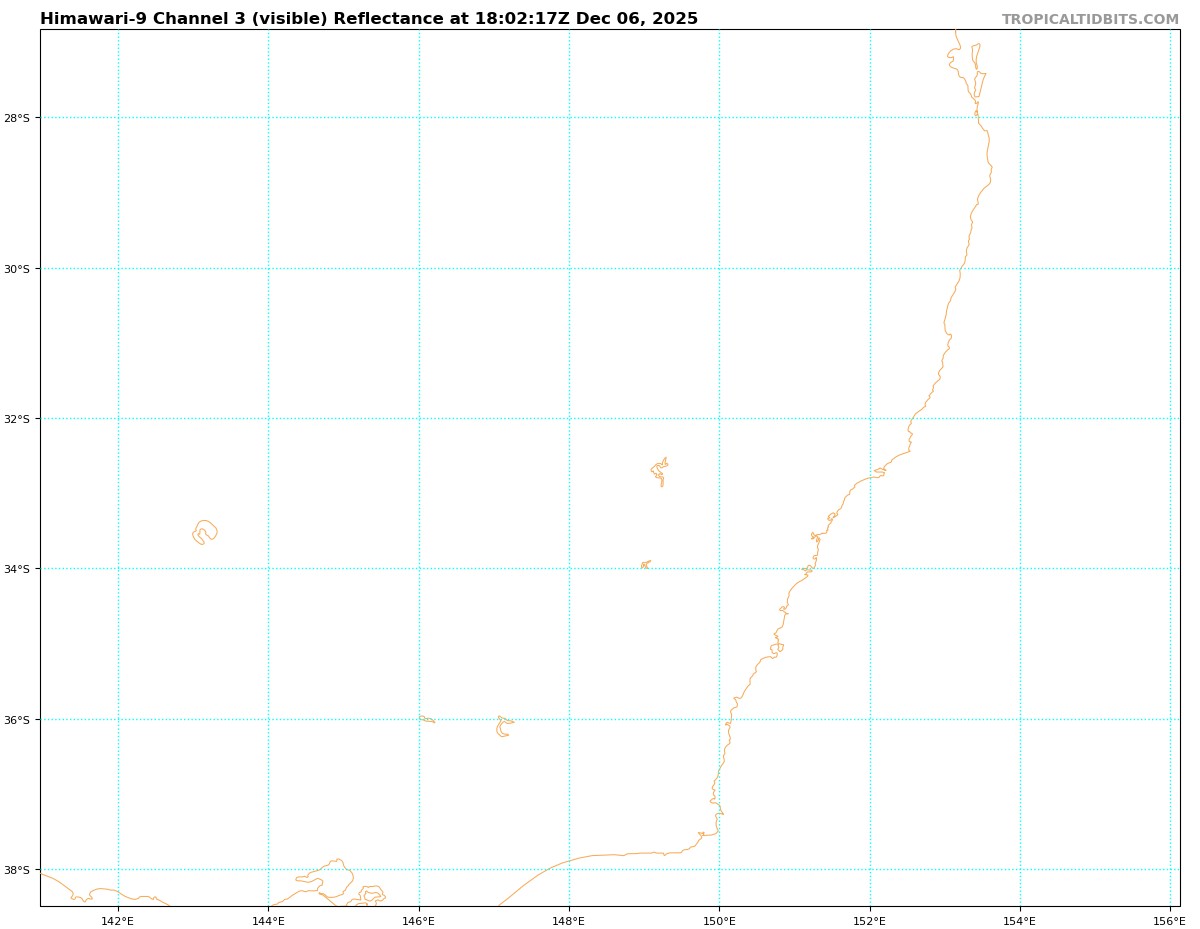This screenshot has height=929, width=1200.
Task: Select the 144°E longitude label
Action: [x=268, y=921]
